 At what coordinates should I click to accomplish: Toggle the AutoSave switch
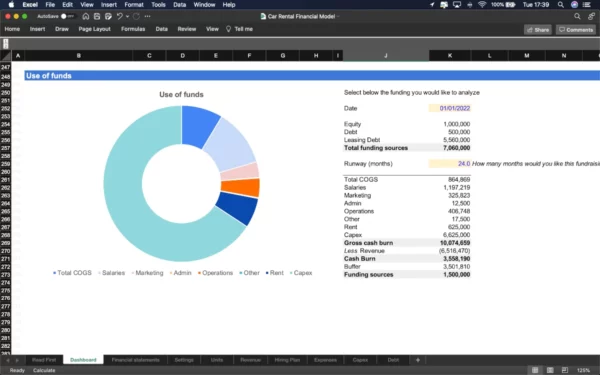(x=67, y=16)
